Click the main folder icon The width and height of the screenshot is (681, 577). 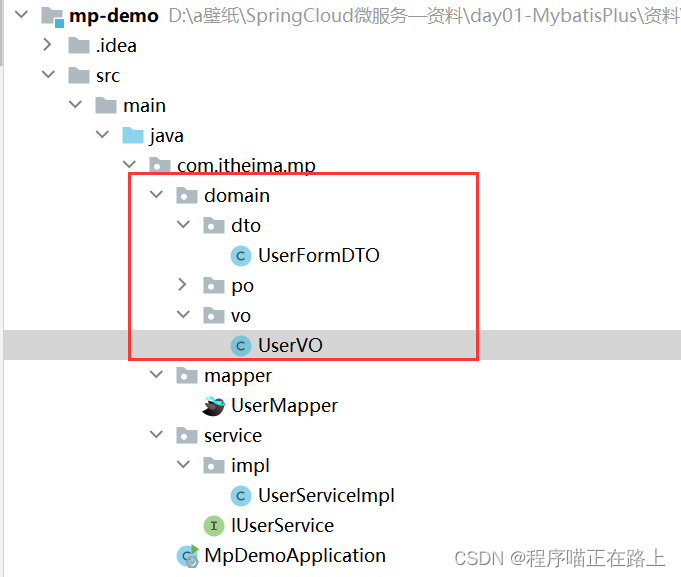(106, 105)
